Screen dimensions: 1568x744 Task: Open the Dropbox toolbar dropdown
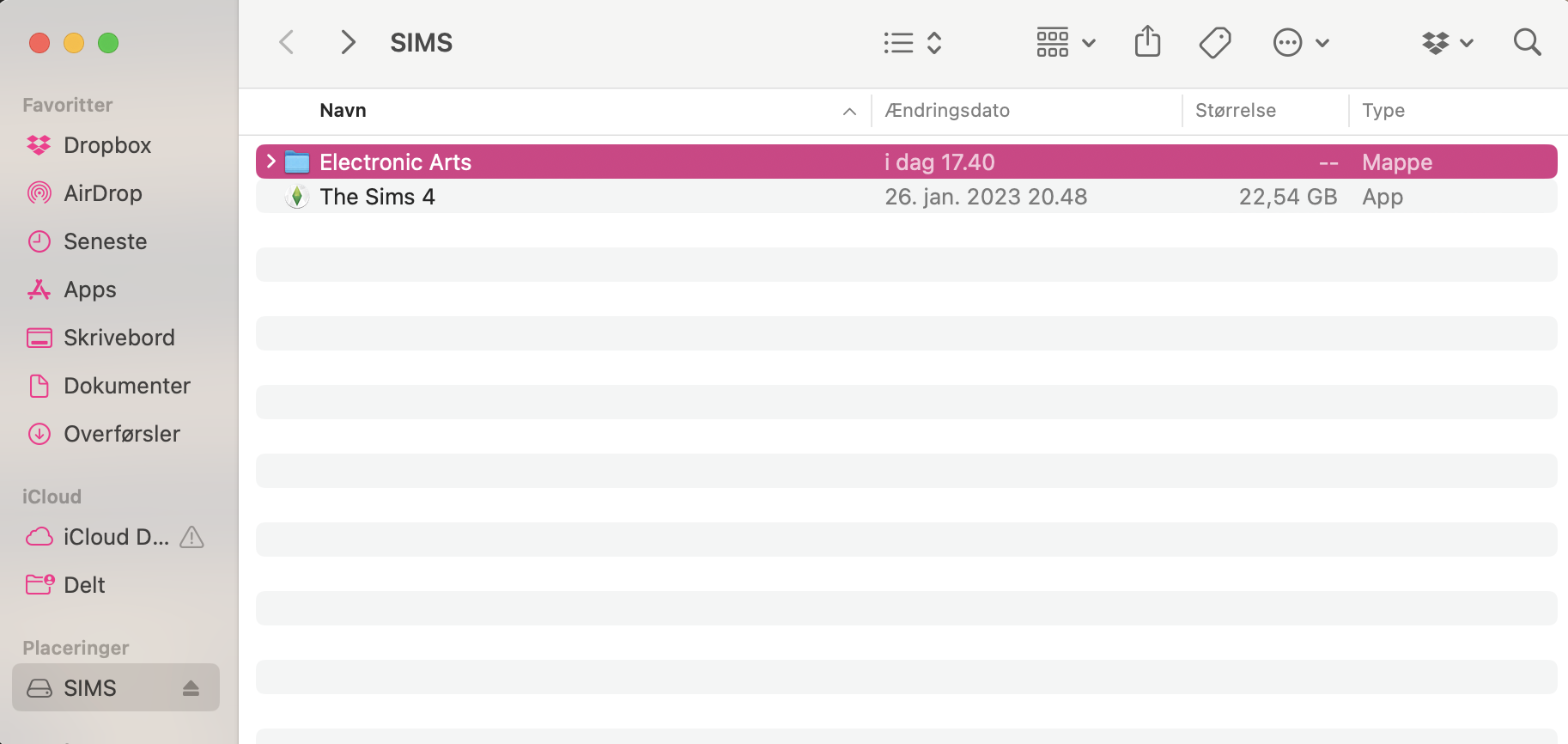point(1447,42)
